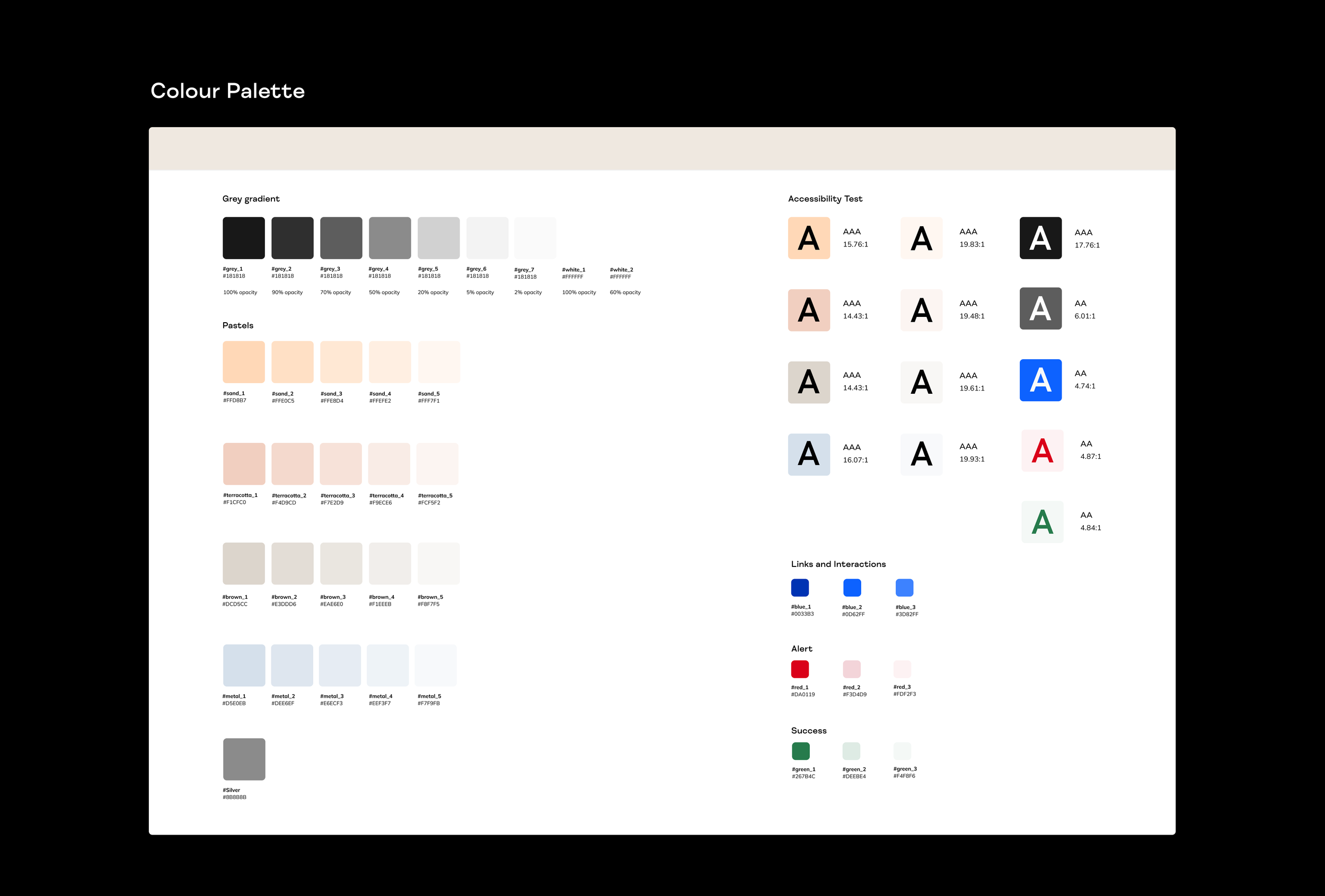This screenshot has height=896, width=1325.
Task: Pick the metal_2 #DEE6EF swatch
Action: click(x=292, y=665)
